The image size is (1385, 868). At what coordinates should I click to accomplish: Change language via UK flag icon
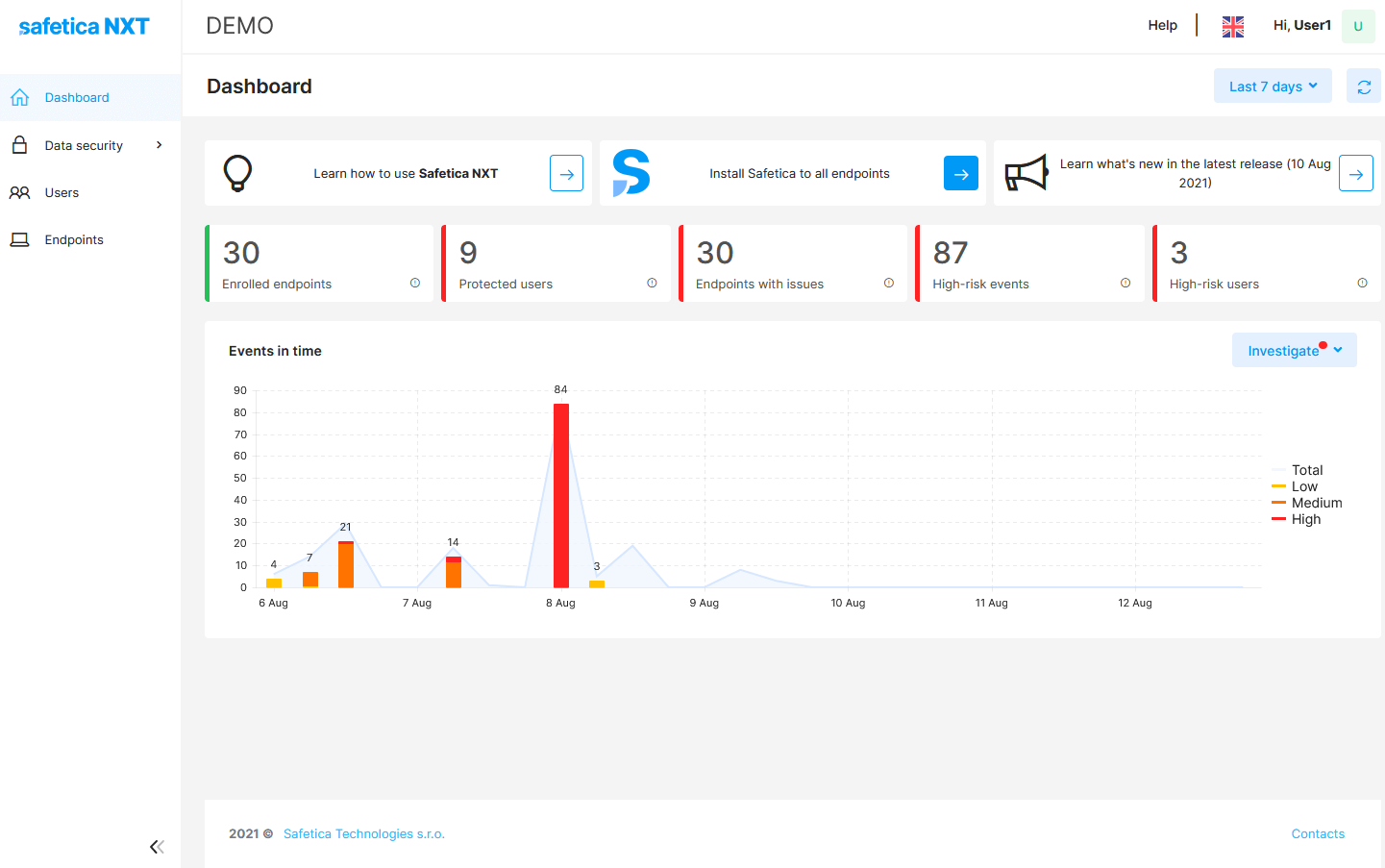click(x=1233, y=26)
